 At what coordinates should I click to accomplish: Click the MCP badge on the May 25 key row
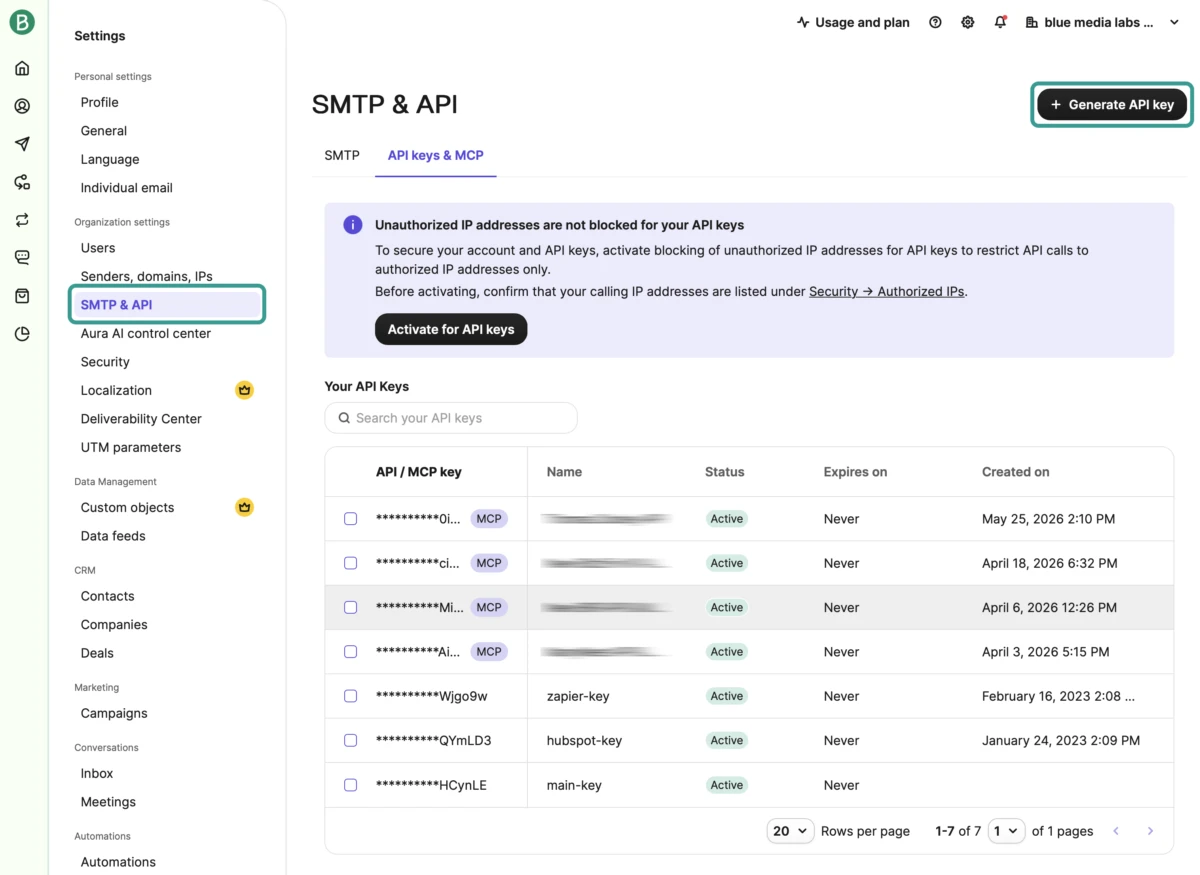489,519
